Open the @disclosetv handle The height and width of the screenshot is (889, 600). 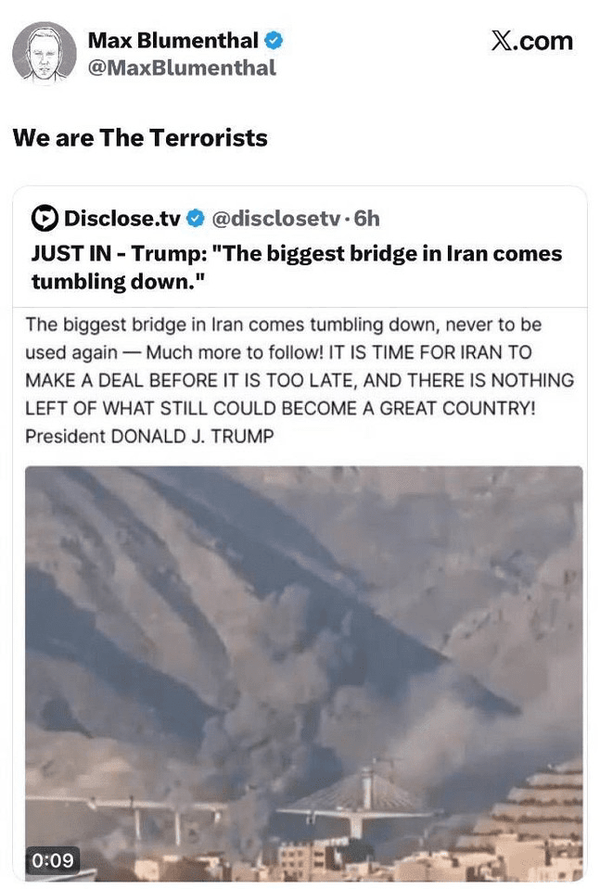click(x=276, y=218)
